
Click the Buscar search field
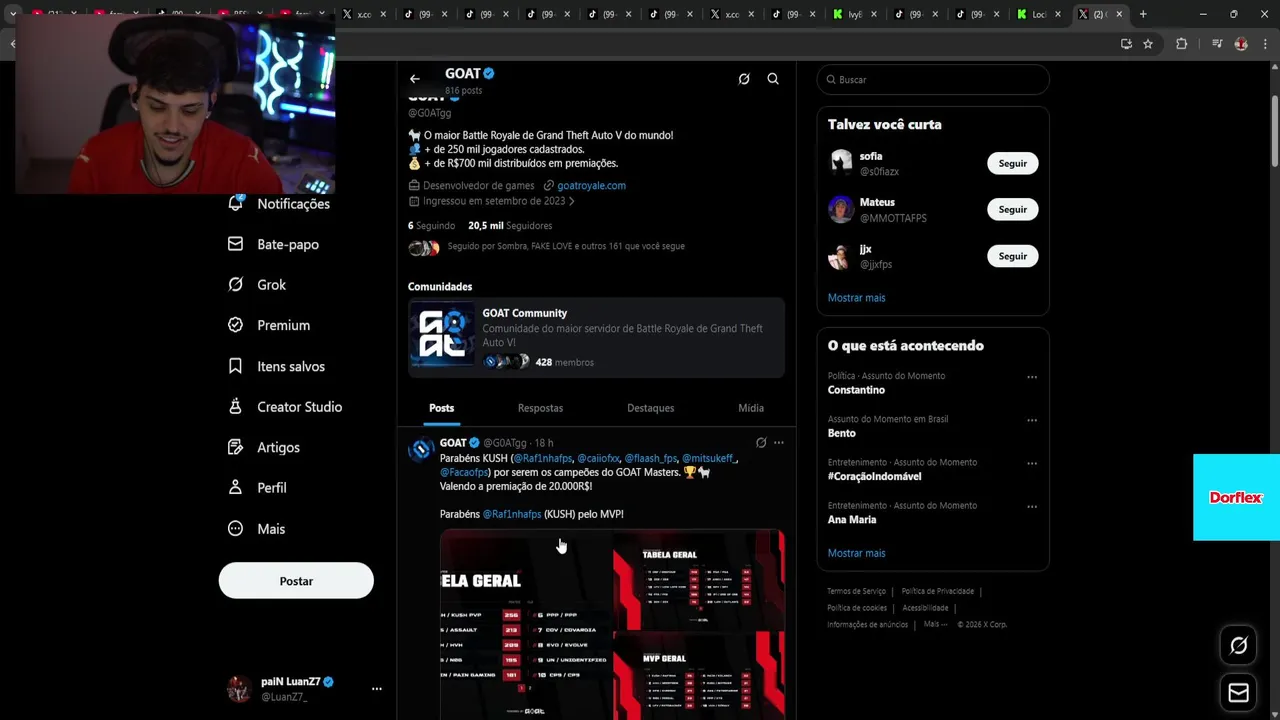pyautogui.click(x=933, y=80)
